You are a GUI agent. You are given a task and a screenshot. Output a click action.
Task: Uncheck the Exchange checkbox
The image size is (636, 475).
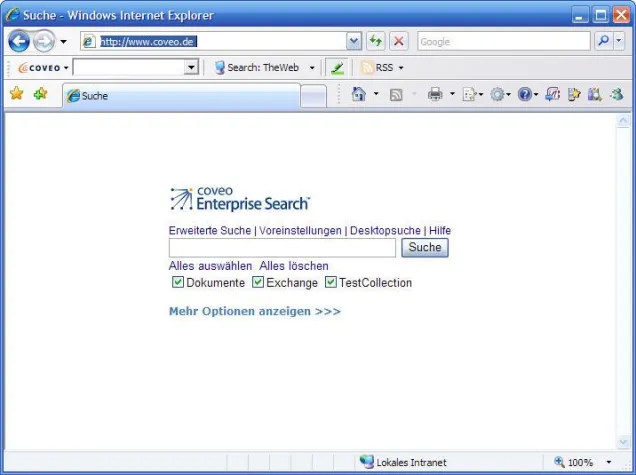(258, 283)
